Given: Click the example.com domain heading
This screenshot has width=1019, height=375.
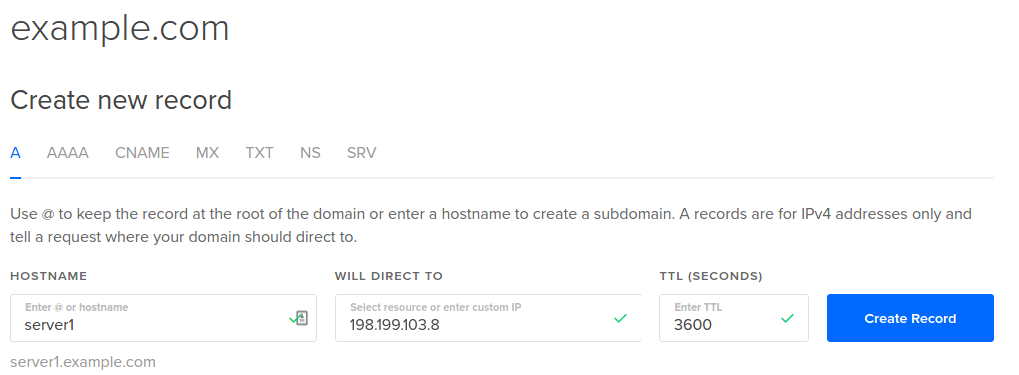Looking at the screenshot, I should pyautogui.click(x=120, y=29).
